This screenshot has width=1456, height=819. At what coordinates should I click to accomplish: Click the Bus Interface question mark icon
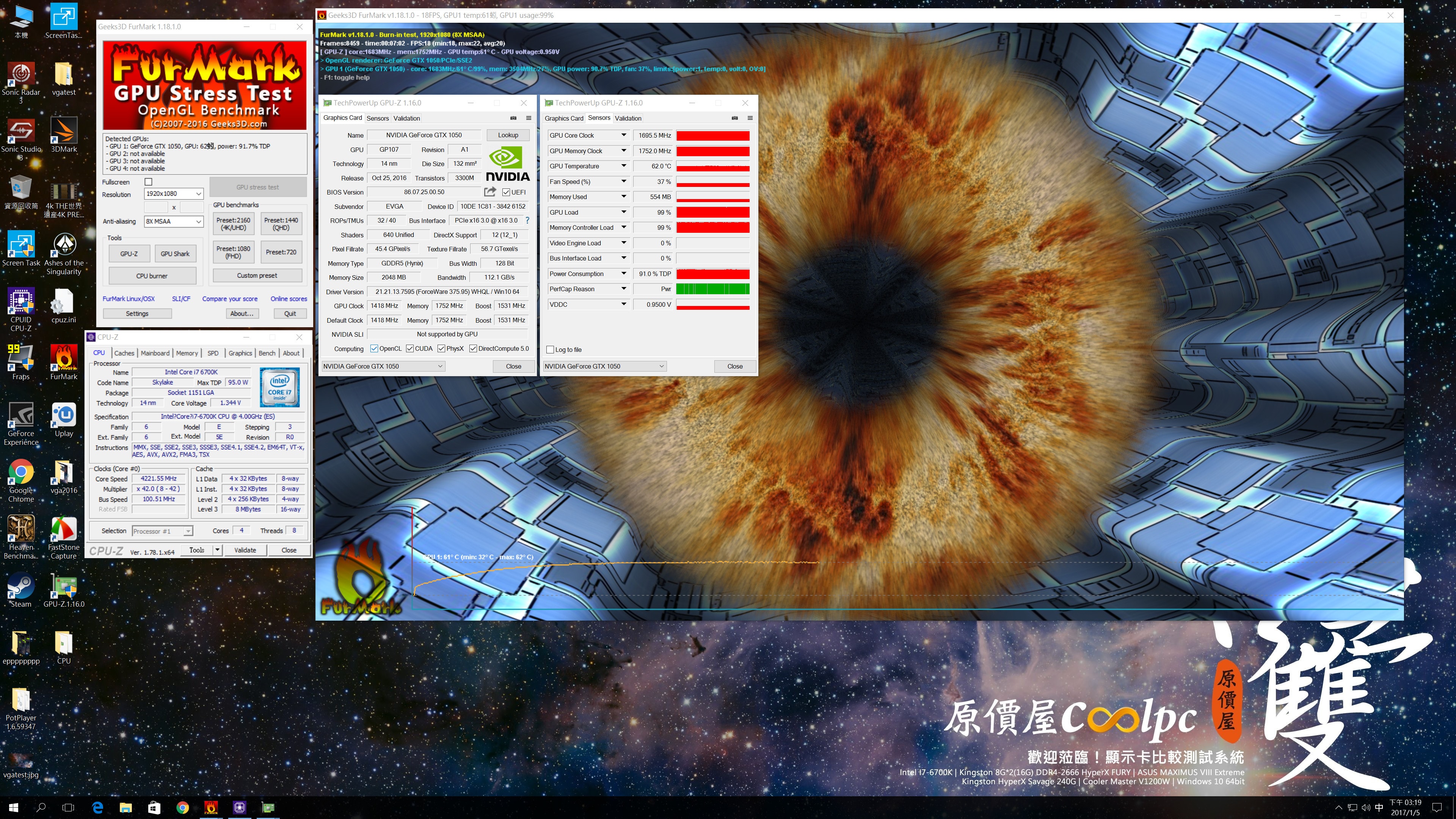coord(527,220)
